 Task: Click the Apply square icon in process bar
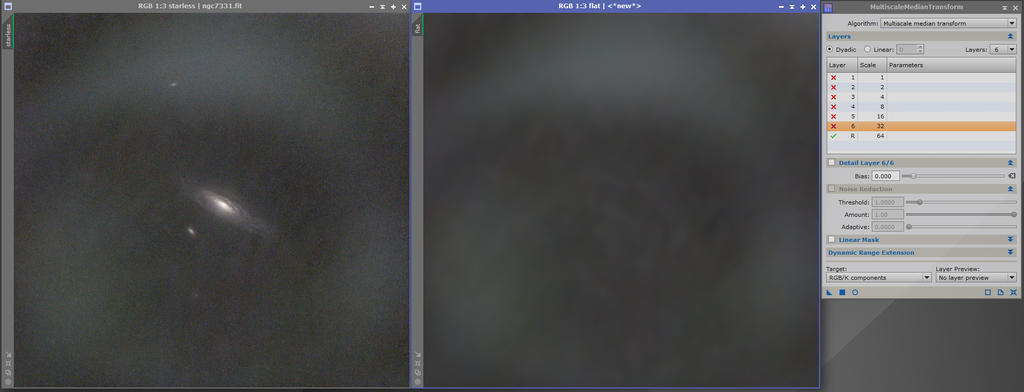[842, 292]
